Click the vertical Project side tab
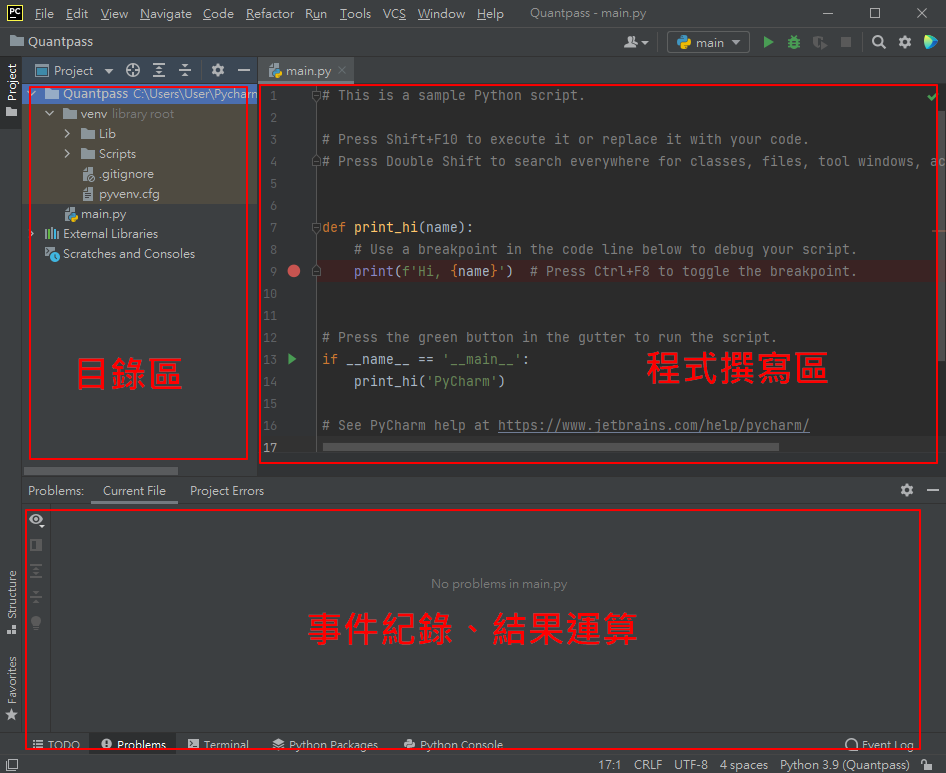 [11, 89]
